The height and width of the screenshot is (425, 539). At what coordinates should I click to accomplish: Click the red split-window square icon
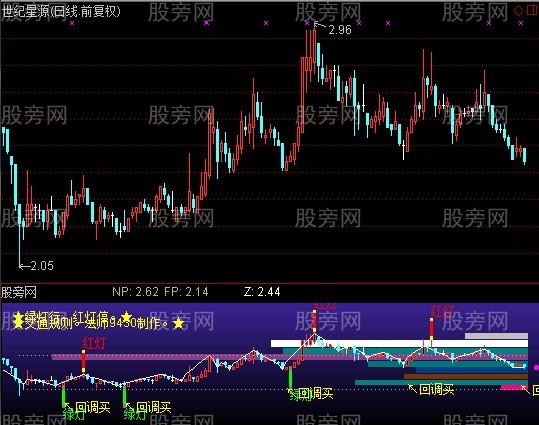pyautogui.click(x=531, y=10)
